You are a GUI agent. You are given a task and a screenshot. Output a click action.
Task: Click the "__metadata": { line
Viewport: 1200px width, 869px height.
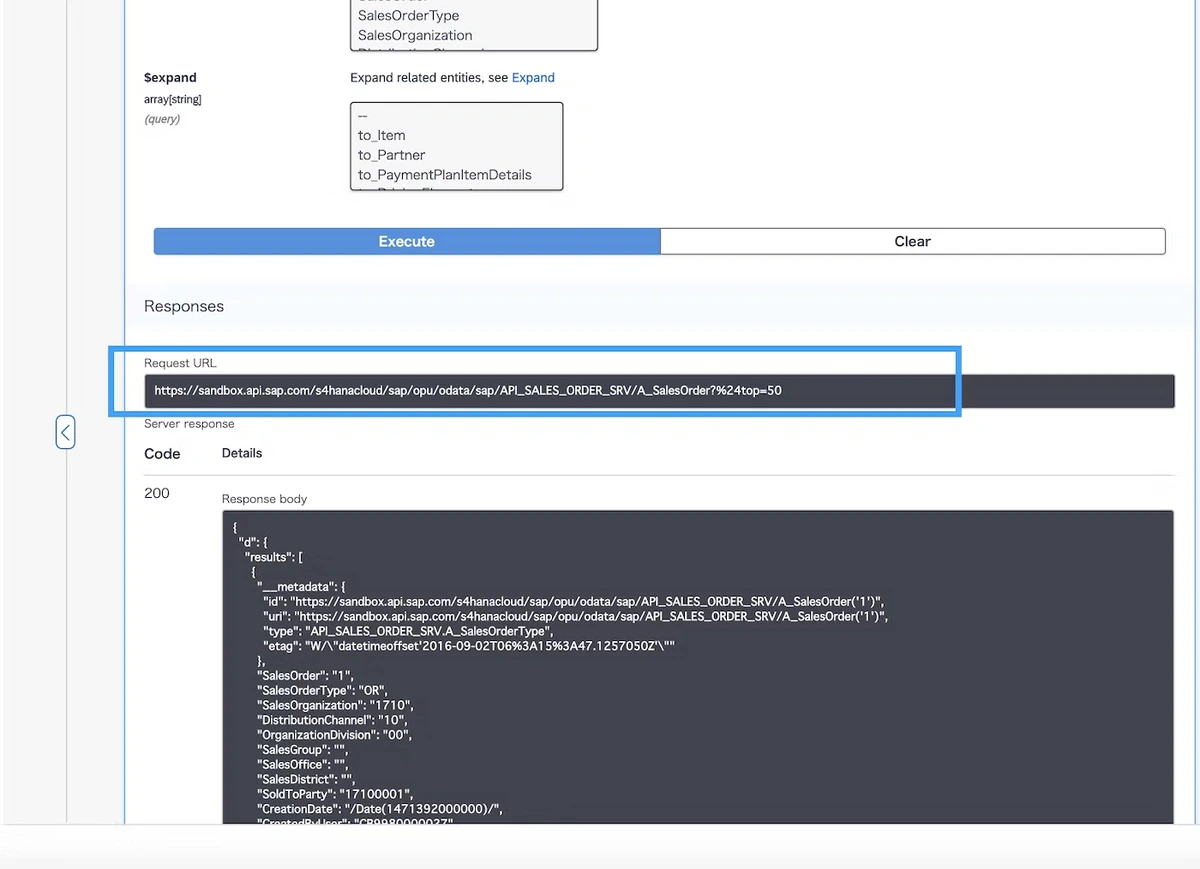302,586
